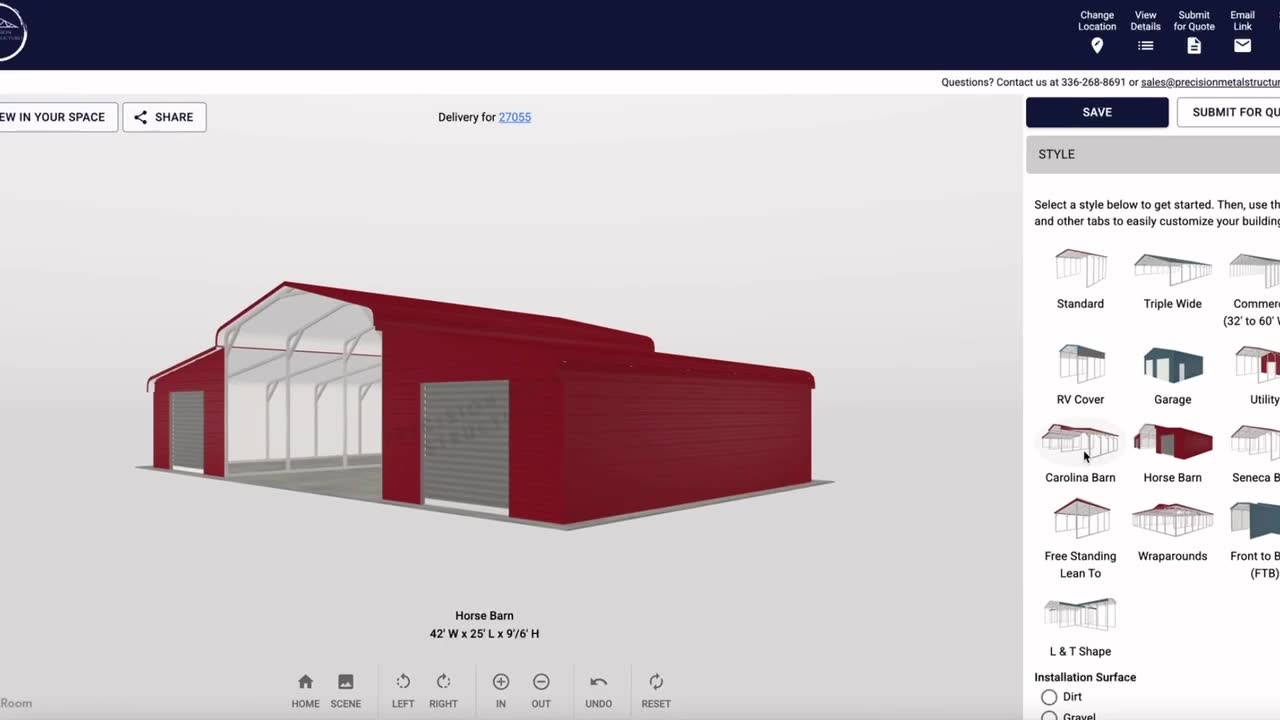Open View Details list icon
This screenshot has width=1280, height=720.
click(1146, 46)
